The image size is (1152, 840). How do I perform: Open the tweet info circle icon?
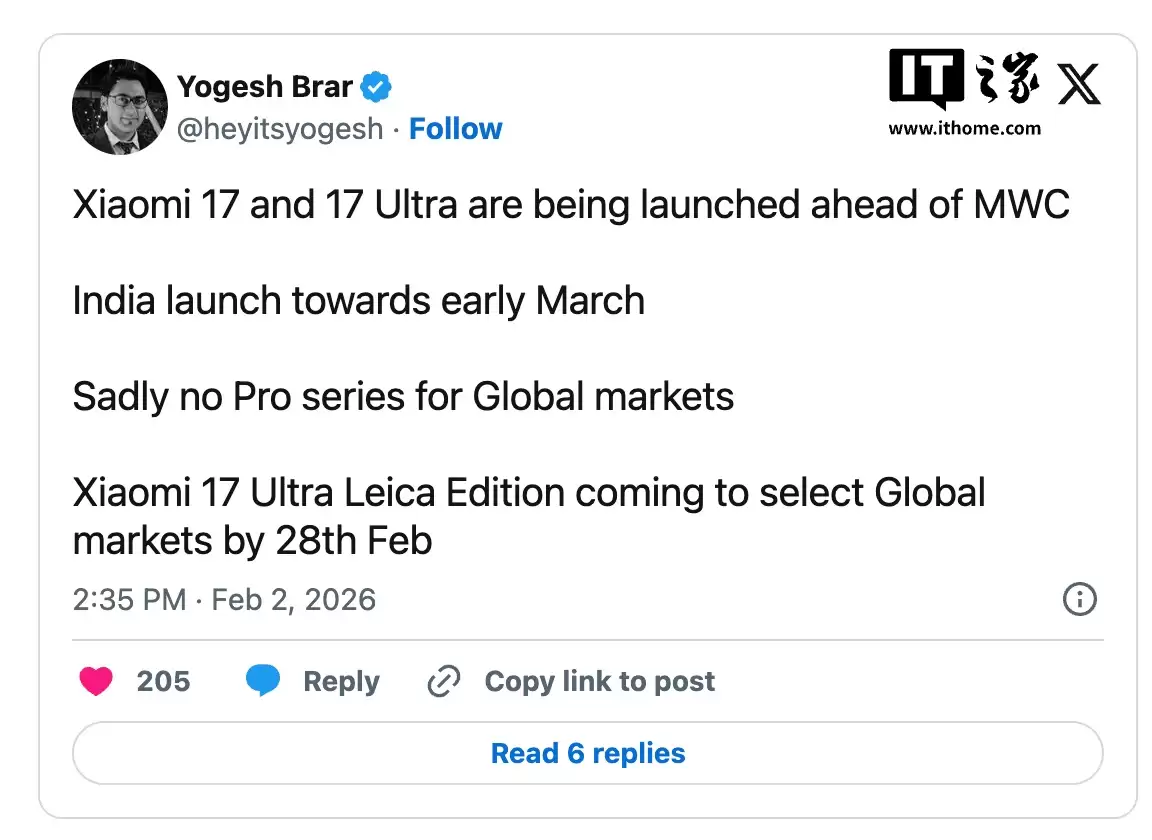tap(1079, 600)
